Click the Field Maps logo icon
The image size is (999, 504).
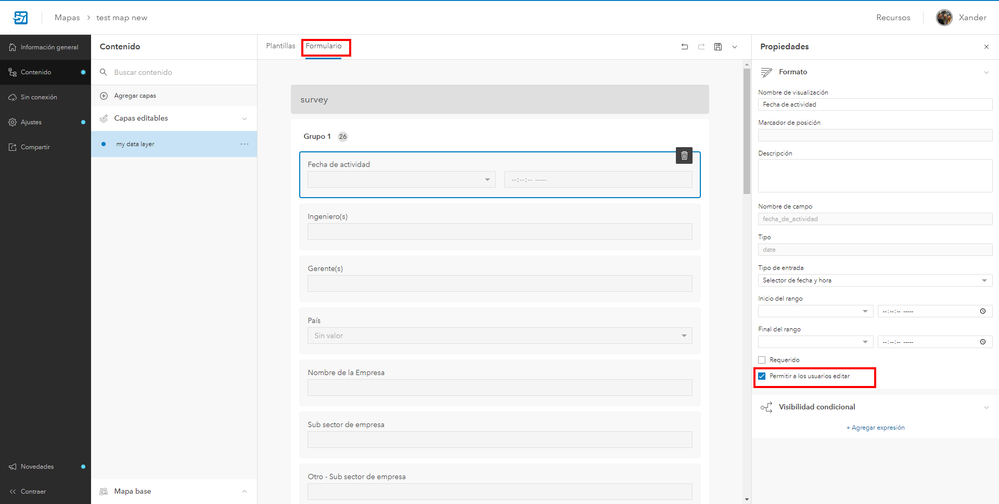coord(20,18)
